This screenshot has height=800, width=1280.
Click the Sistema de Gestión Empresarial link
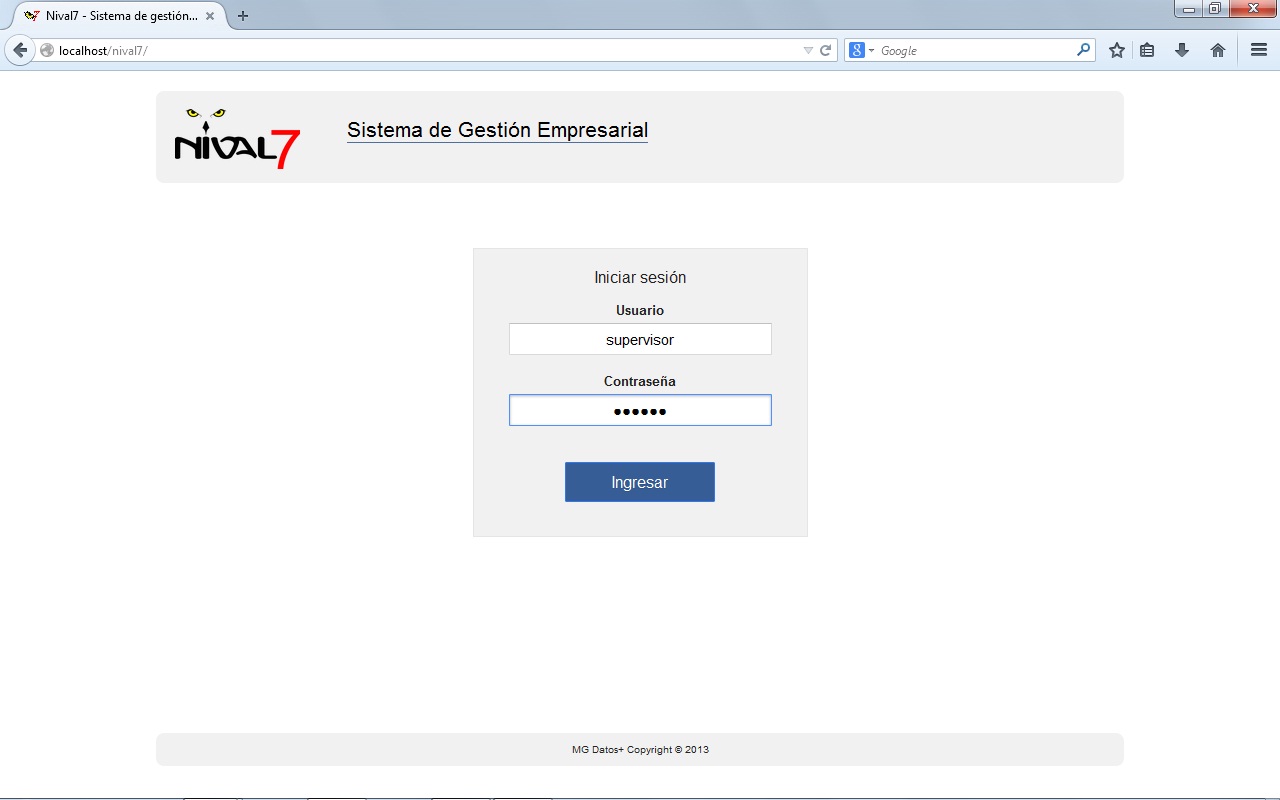[x=497, y=130]
